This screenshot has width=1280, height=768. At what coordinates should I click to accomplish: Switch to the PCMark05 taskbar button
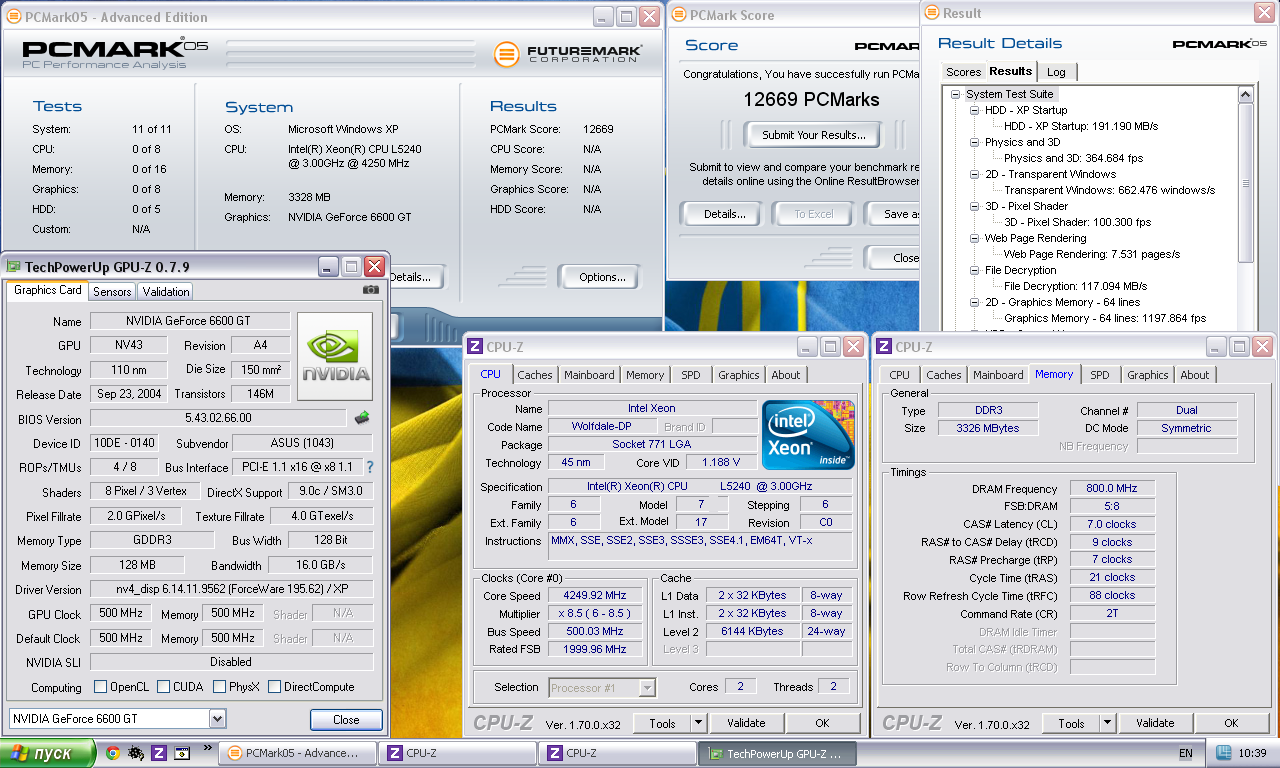pyautogui.click(x=297, y=753)
